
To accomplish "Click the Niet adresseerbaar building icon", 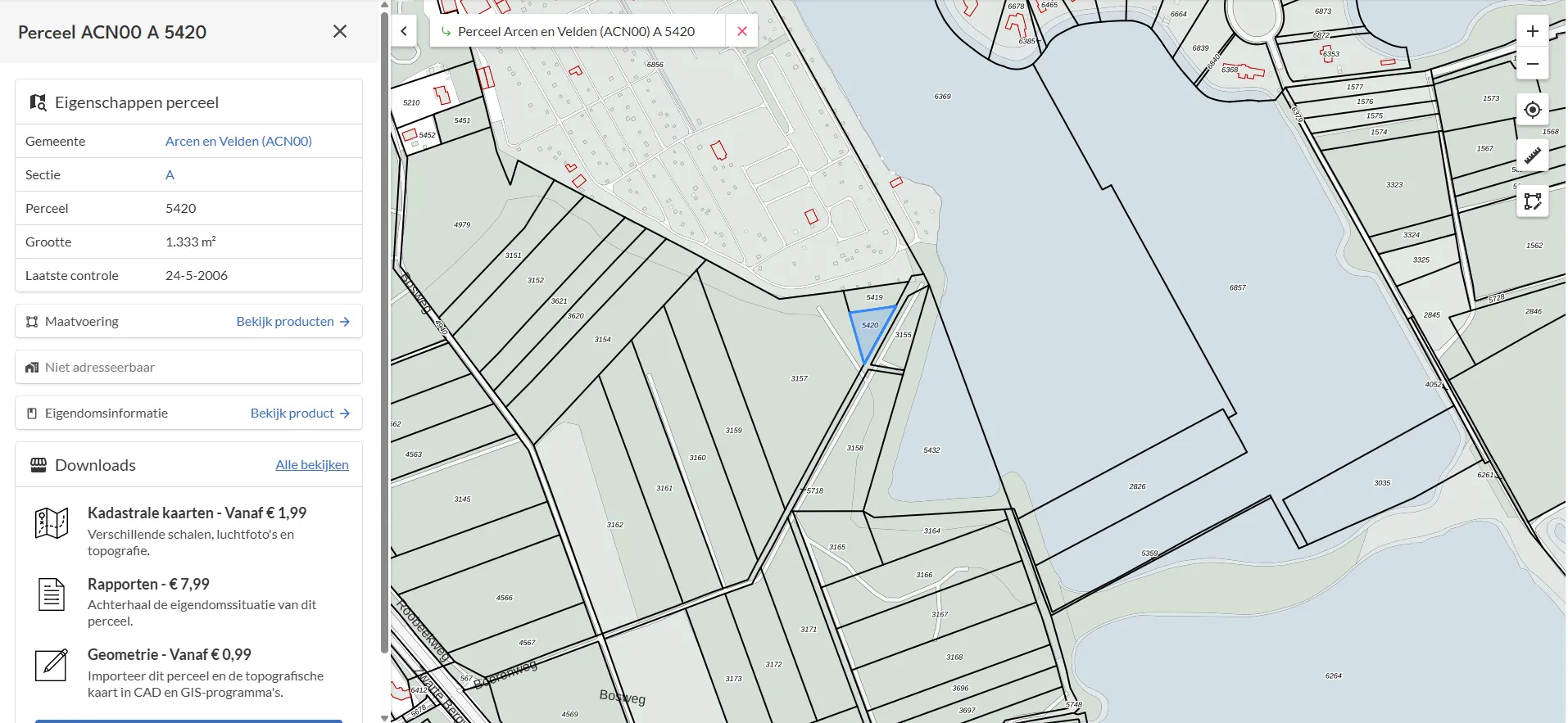I will [32, 368].
